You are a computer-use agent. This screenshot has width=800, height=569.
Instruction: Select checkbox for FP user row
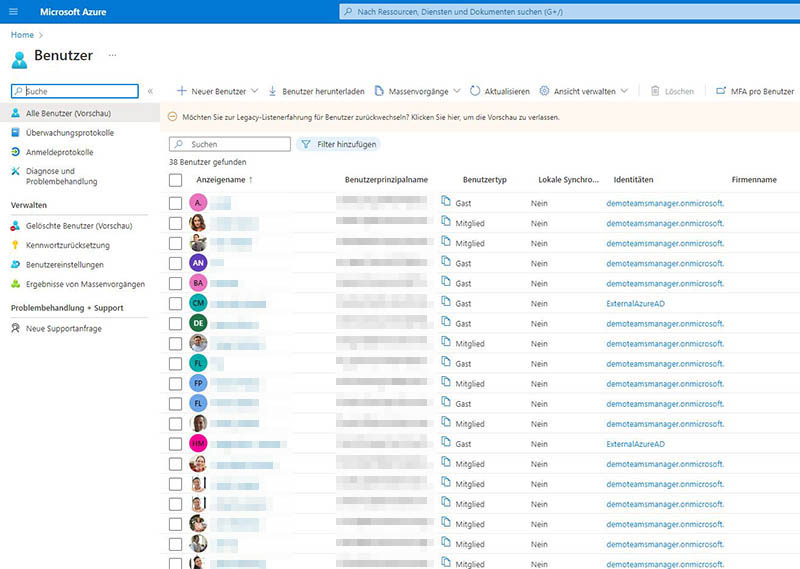tap(176, 384)
